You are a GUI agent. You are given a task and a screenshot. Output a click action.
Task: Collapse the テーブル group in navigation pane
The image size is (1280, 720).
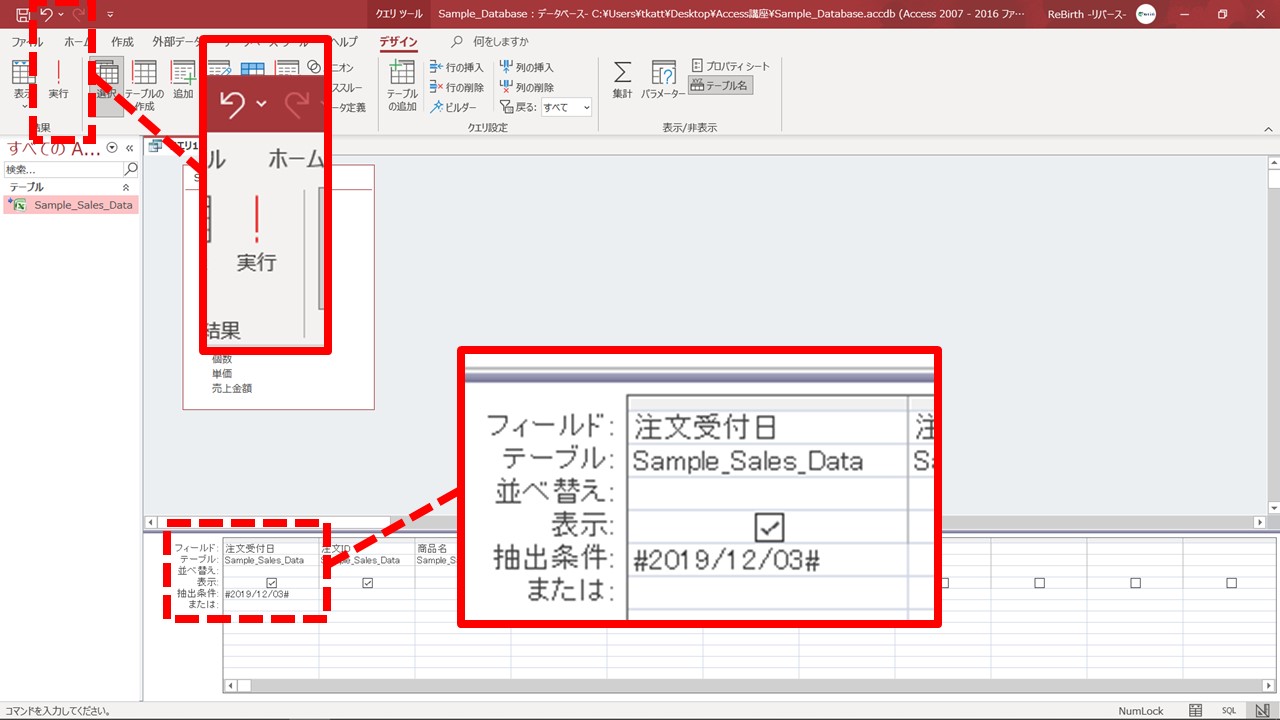click(x=126, y=187)
